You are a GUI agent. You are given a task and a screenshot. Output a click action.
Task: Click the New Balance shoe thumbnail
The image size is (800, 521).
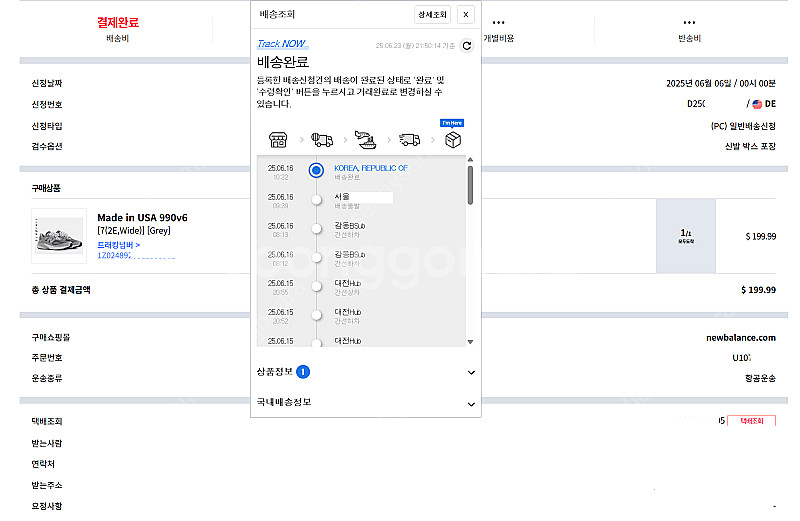click(59, 236)
